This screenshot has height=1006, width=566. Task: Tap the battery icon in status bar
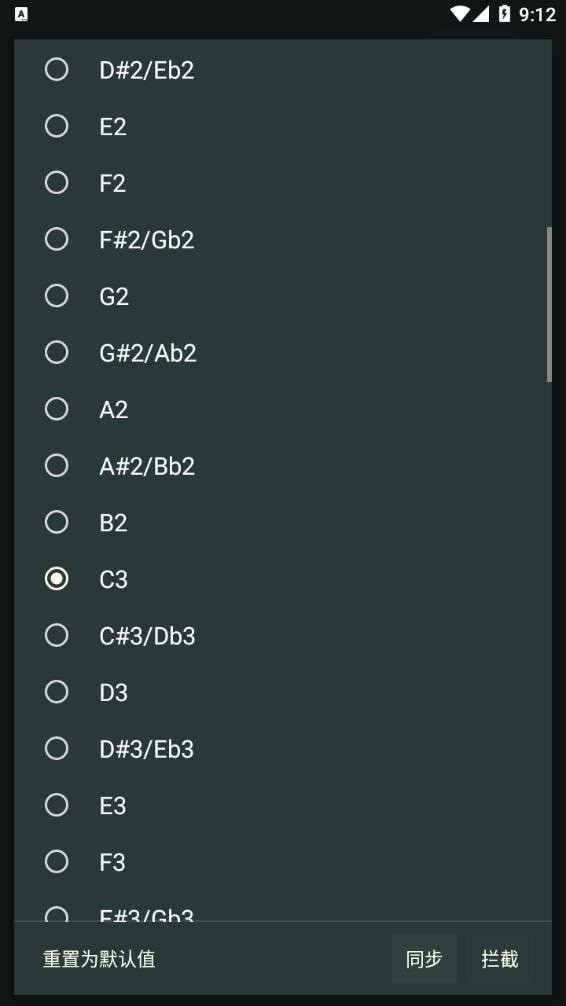pyautogui.click(x=504, y=13)
